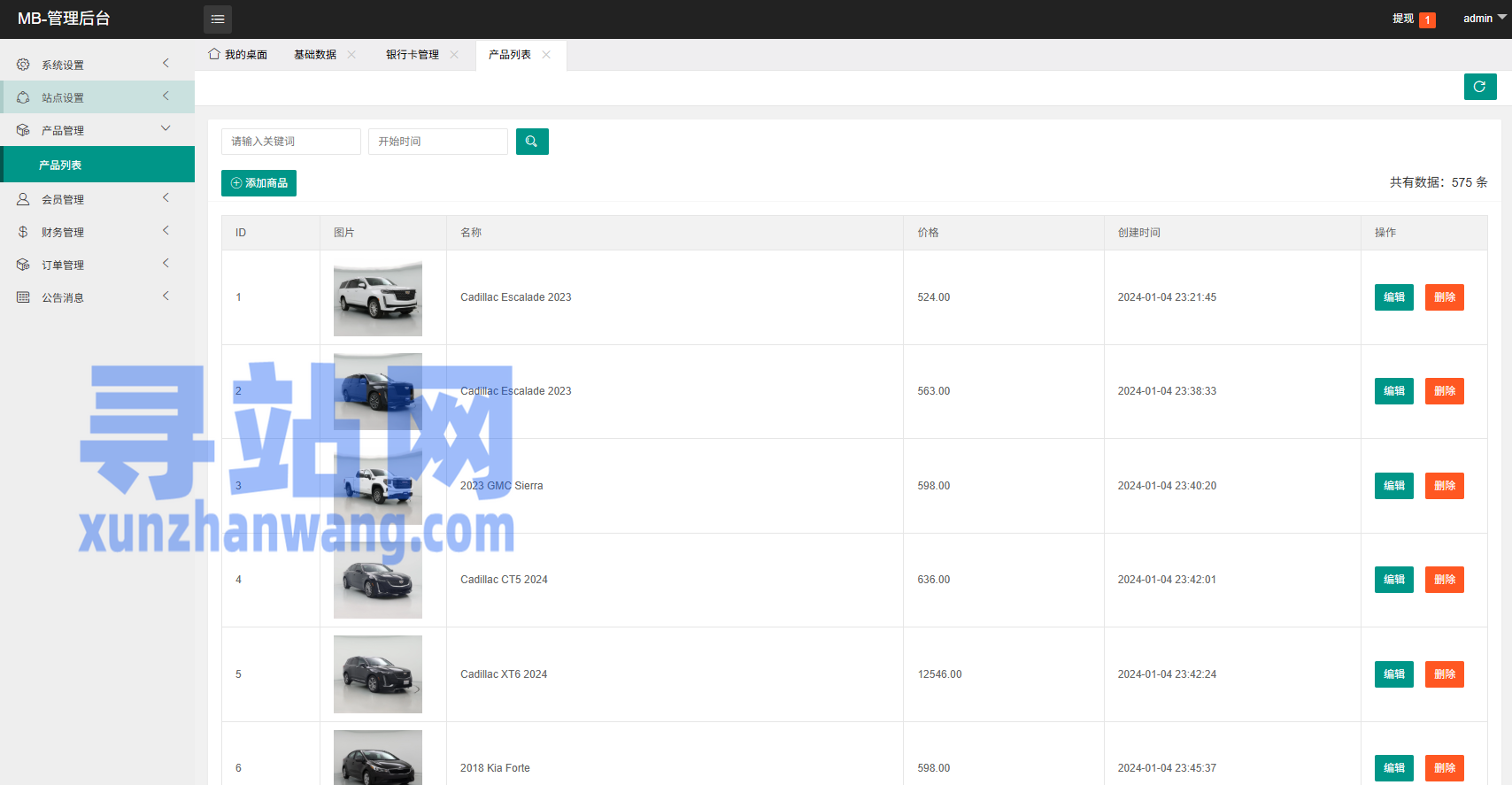Screen dimensions: 1512x785
Task: Open the Cadillac XT6 2024 thumbnail
Action: (378, 674)
